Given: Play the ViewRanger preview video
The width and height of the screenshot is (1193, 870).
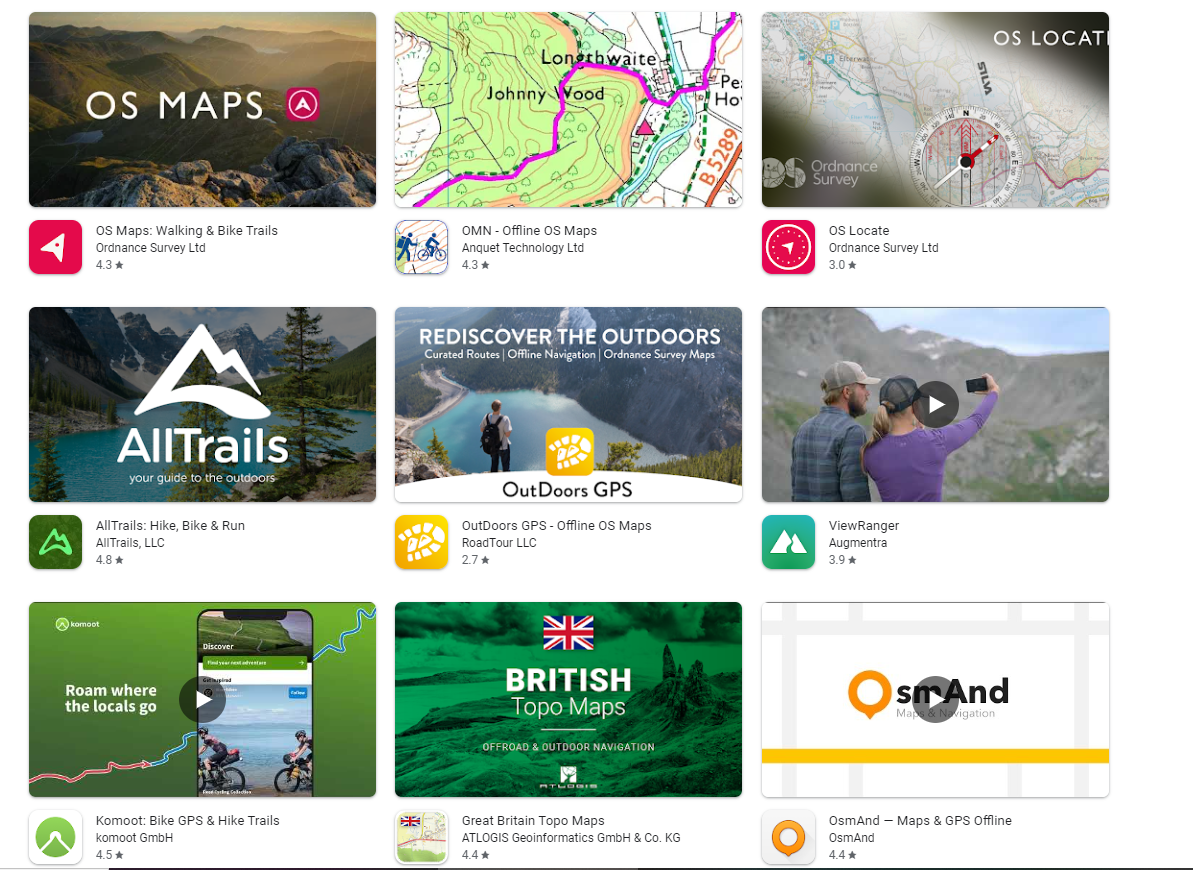Looking at the screenshot, I should pos(935,404).
